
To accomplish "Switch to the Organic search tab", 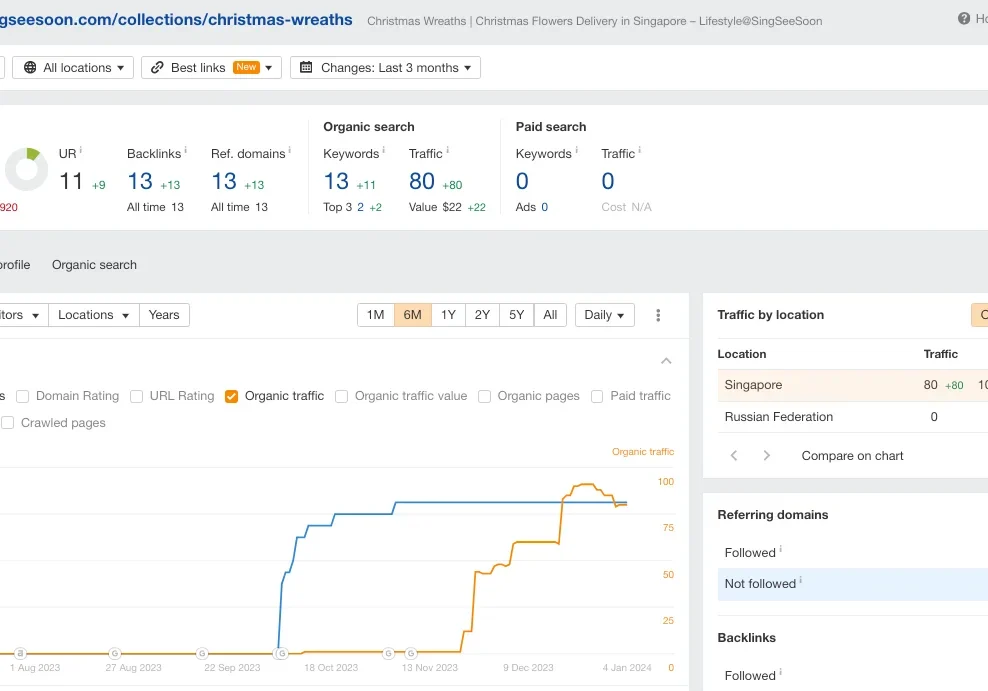I will coord(94,265).
